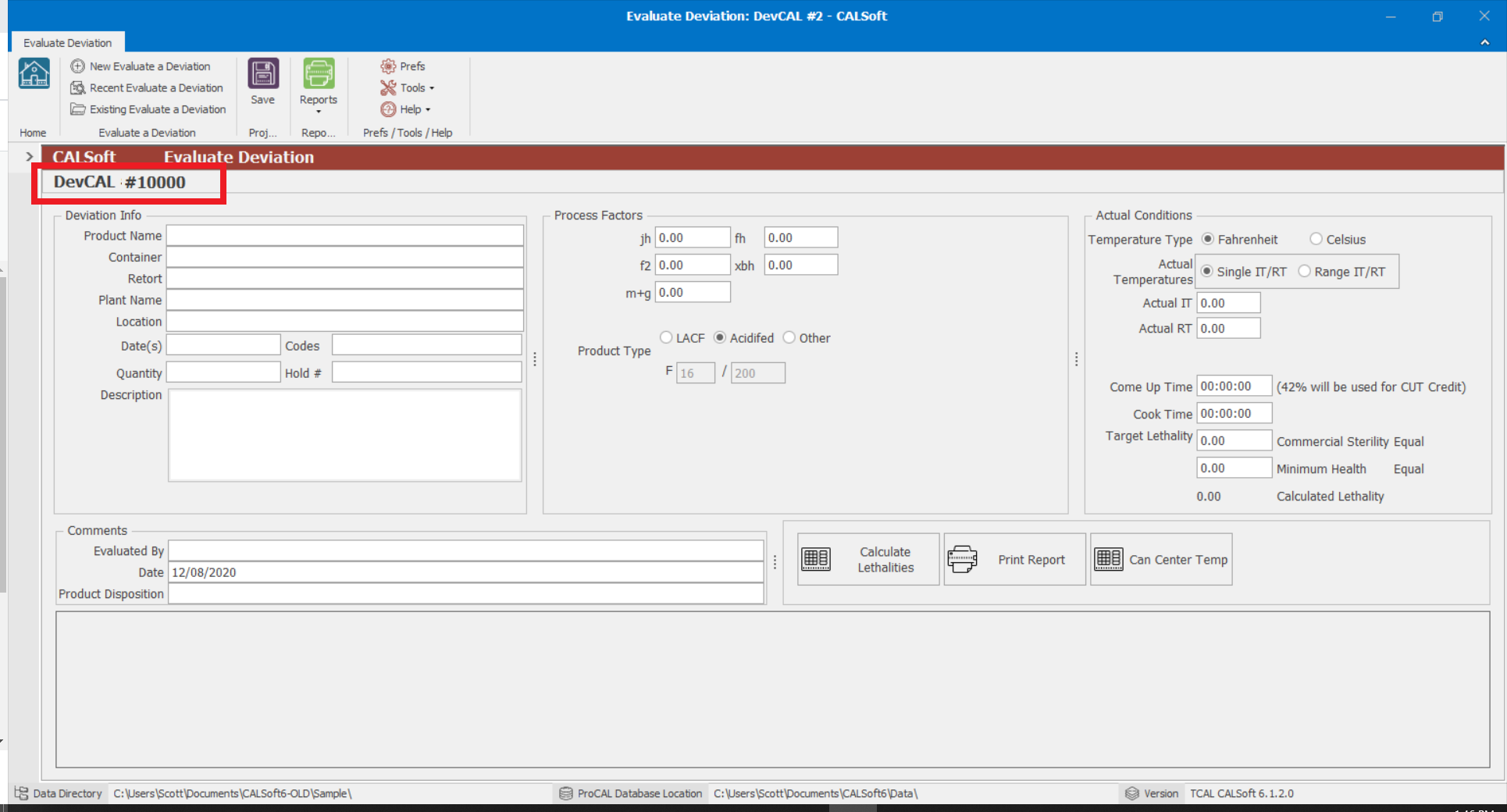Select Acidifed product type
This screenshot has width=1507, height=812.
pyautogui.click(x=720, y=337)
